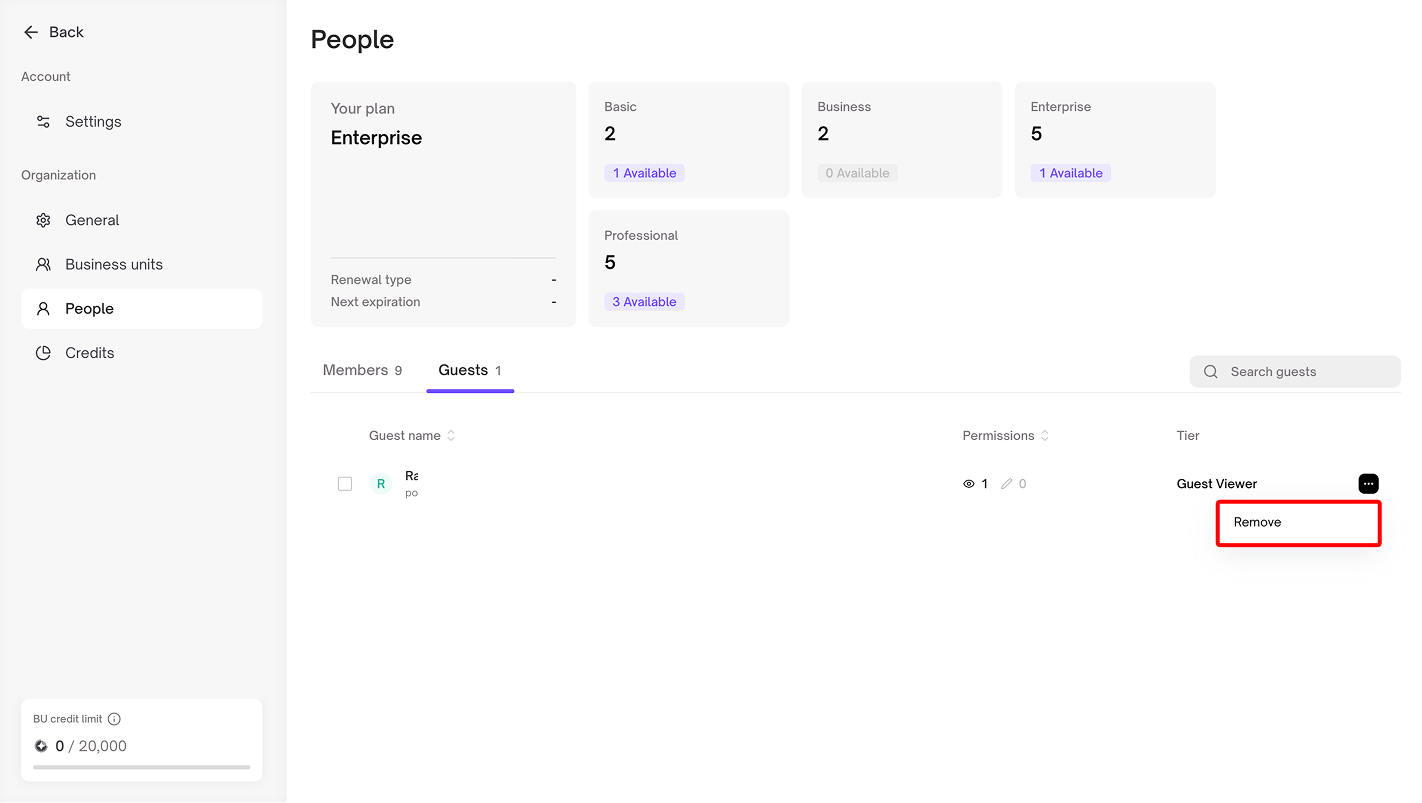Go to Business units page

[113, 264]
